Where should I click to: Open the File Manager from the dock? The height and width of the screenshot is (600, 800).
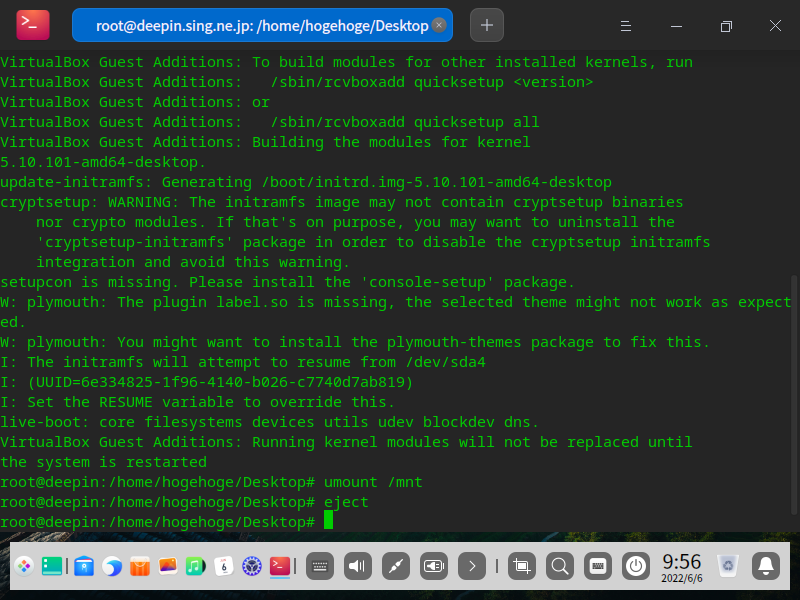point(84,566)
